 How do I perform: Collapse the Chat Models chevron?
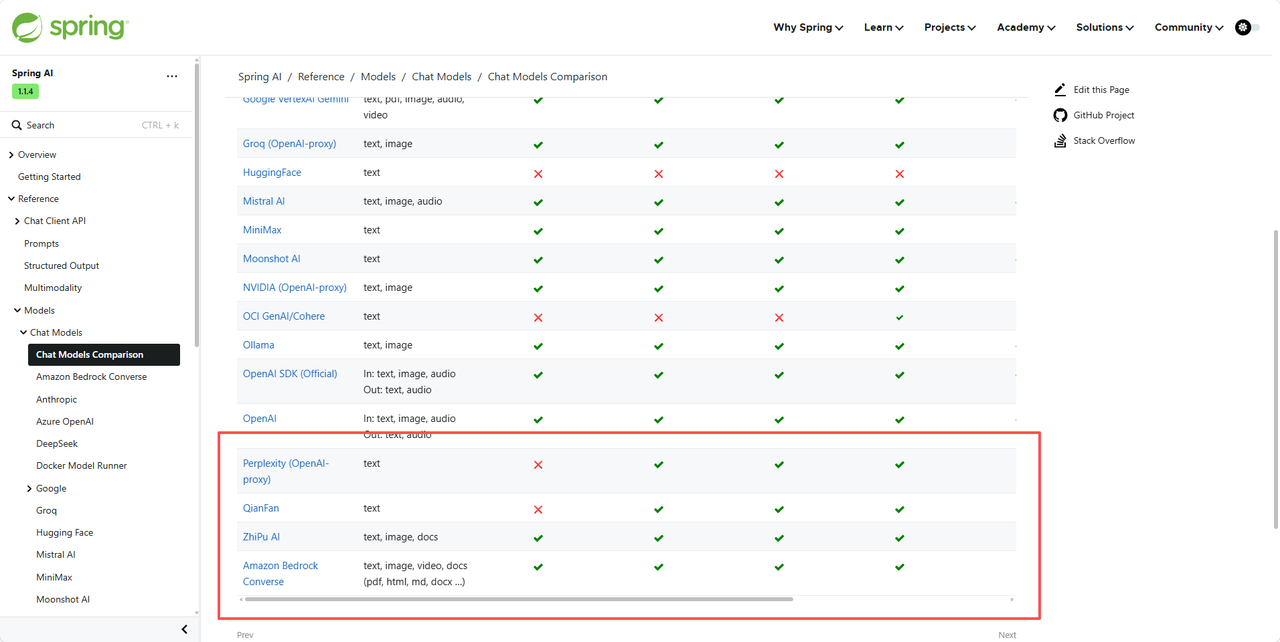point(23,333)
